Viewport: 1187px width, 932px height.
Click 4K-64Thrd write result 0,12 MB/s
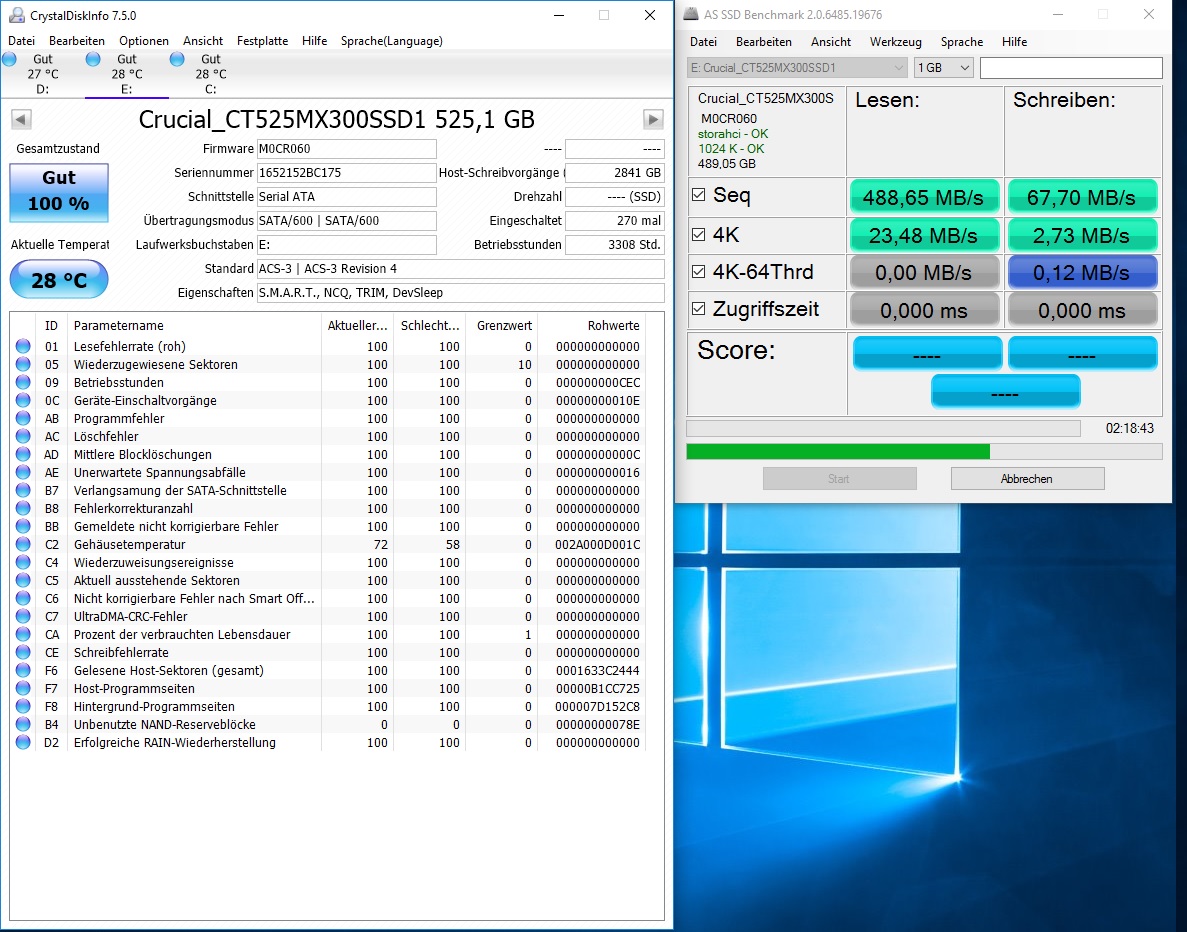(x=1083, y=273)
